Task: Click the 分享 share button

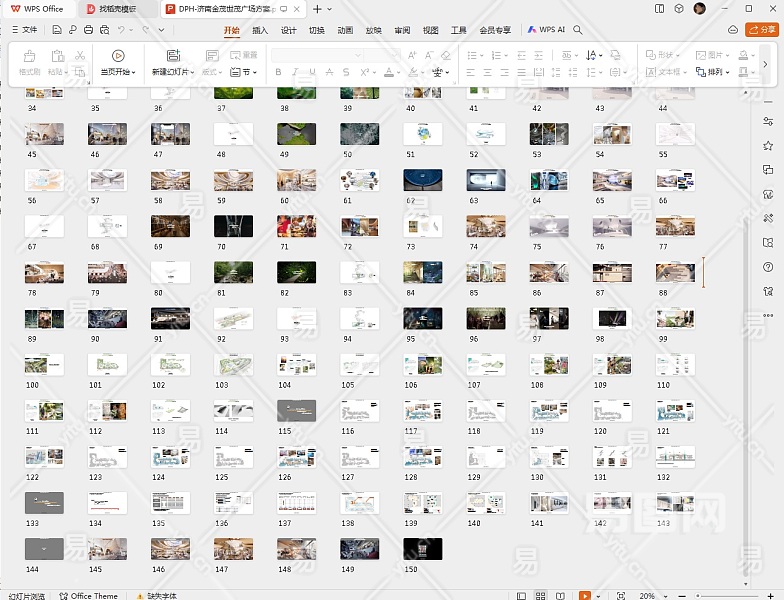Action: [x=760, y=30]
